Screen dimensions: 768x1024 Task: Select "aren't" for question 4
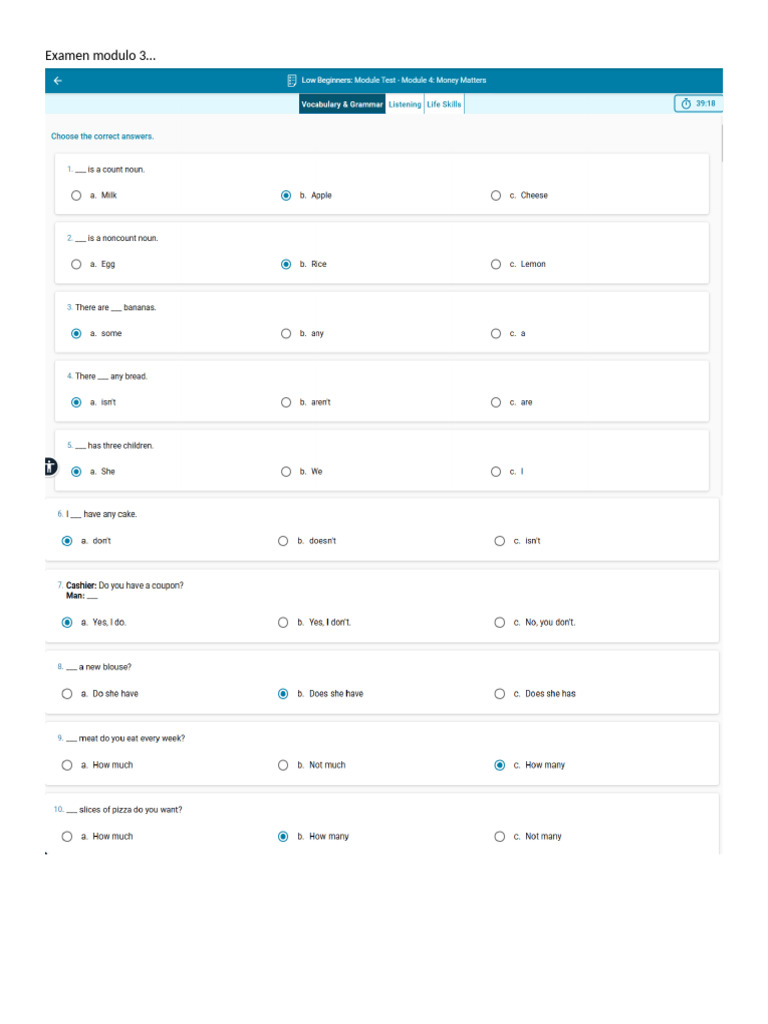[287, 403]
